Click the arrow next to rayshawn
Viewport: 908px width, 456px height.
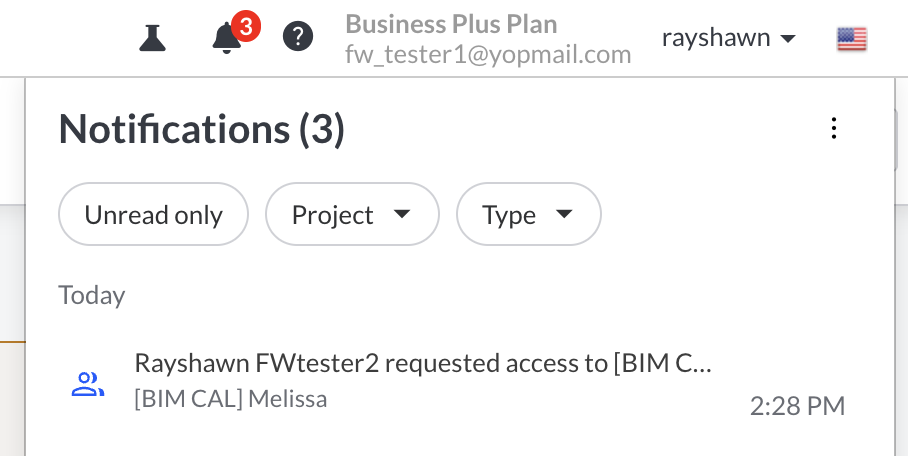788,39
